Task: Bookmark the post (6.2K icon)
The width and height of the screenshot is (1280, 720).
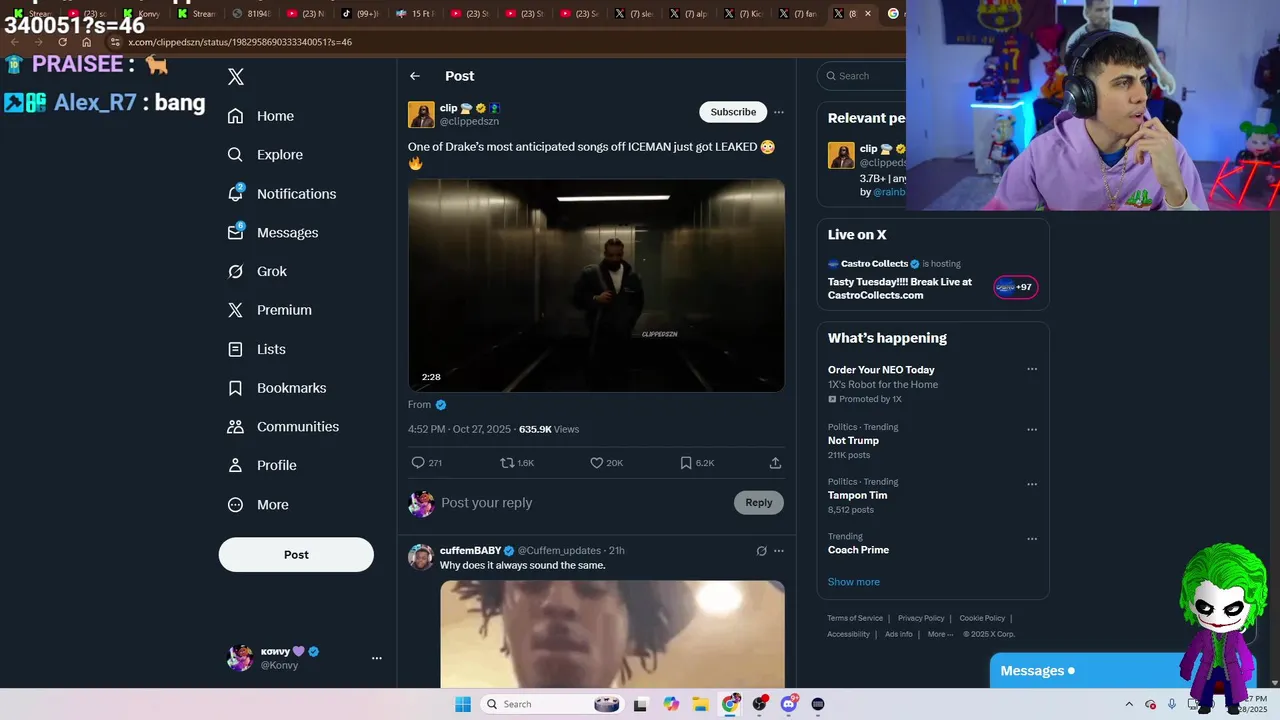Action: [x=697, y=463]
